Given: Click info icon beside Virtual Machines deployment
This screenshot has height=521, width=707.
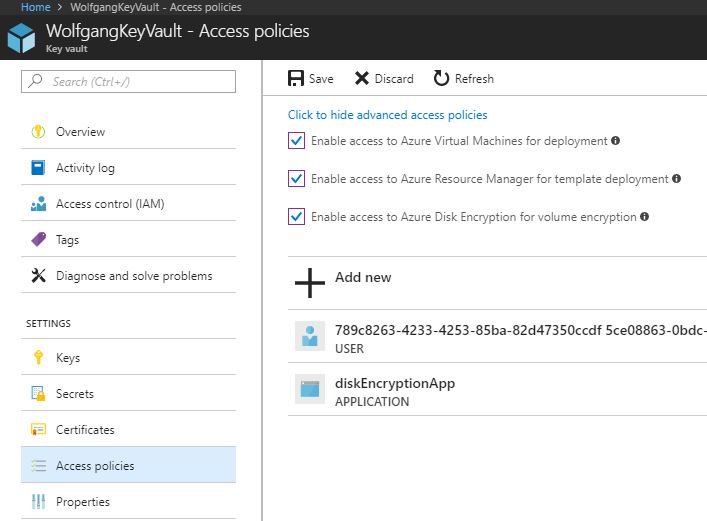Looking at the screenshot, I should [615, 141].
